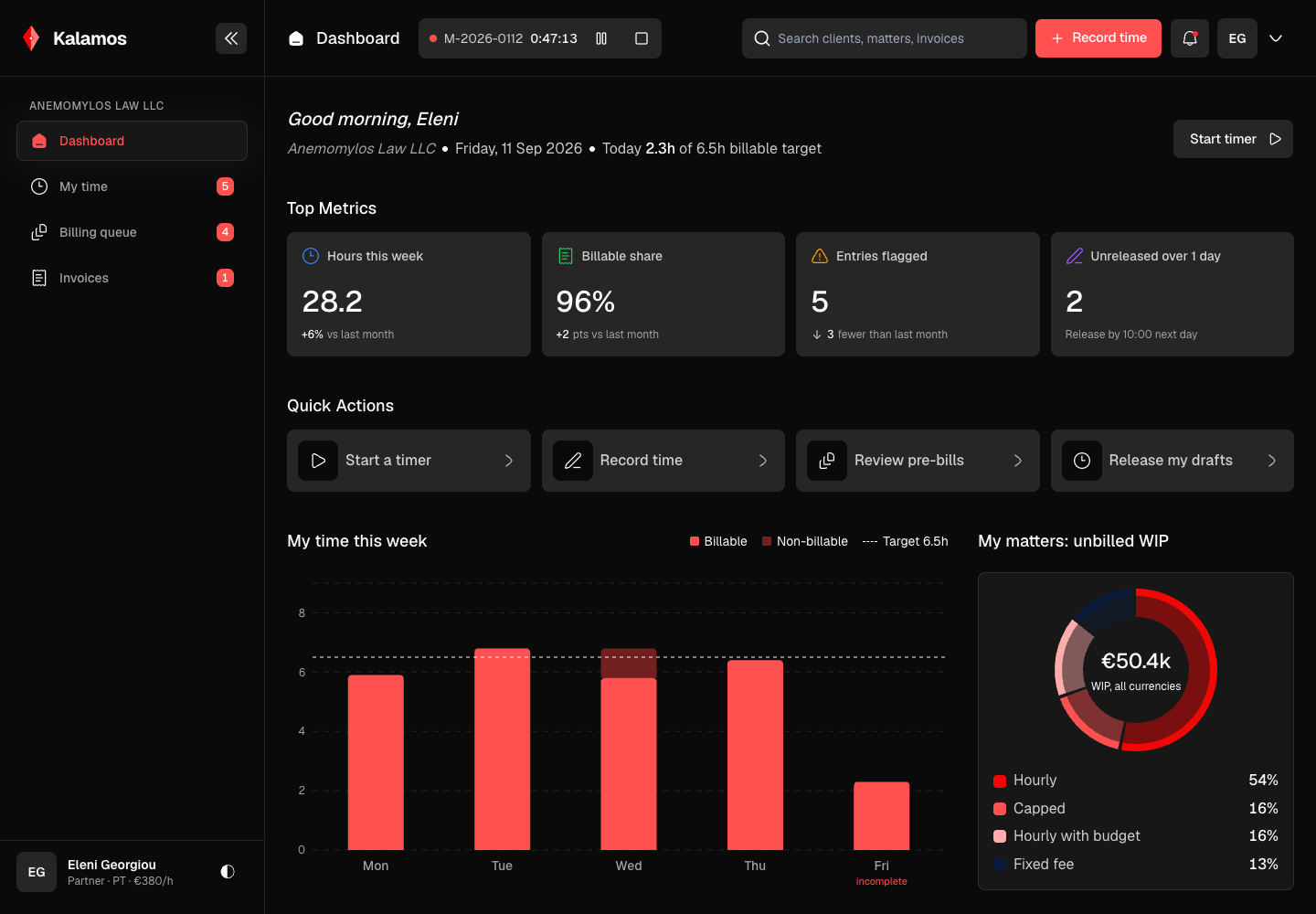Image resolution: width=1316 pixels, height=914 pixels.
Task: Click the Unreleased over 1 day pen icon
Action: [1075, 256]
